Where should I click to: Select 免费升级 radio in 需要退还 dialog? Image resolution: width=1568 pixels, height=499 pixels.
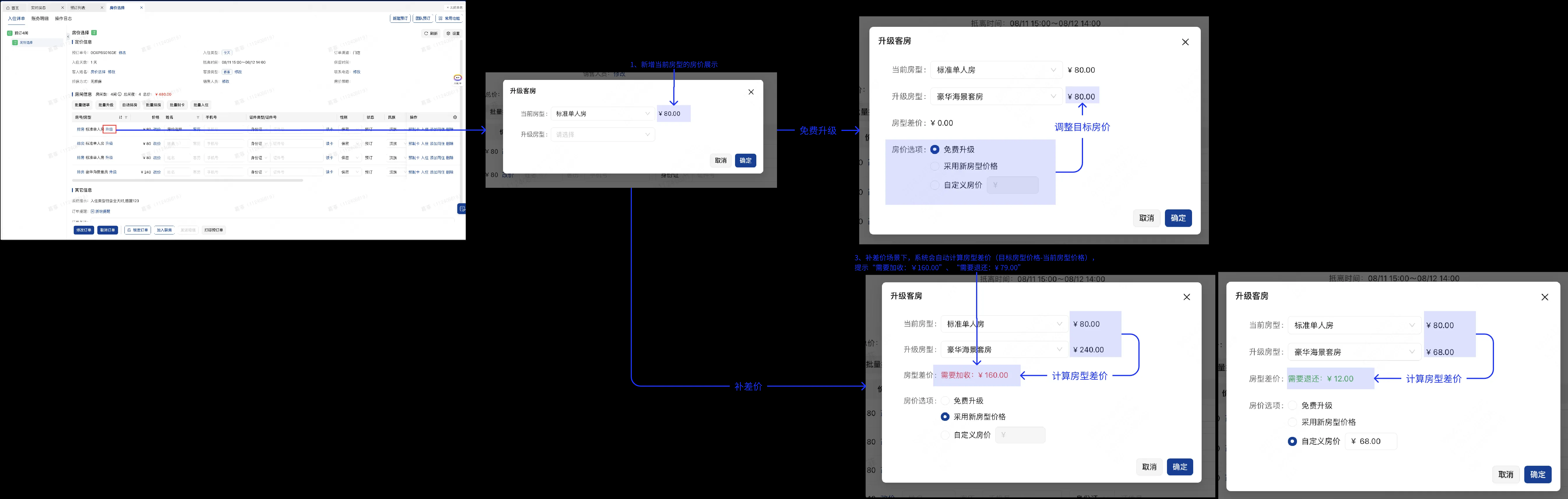pyautogui.click(x=1292, y=406)
